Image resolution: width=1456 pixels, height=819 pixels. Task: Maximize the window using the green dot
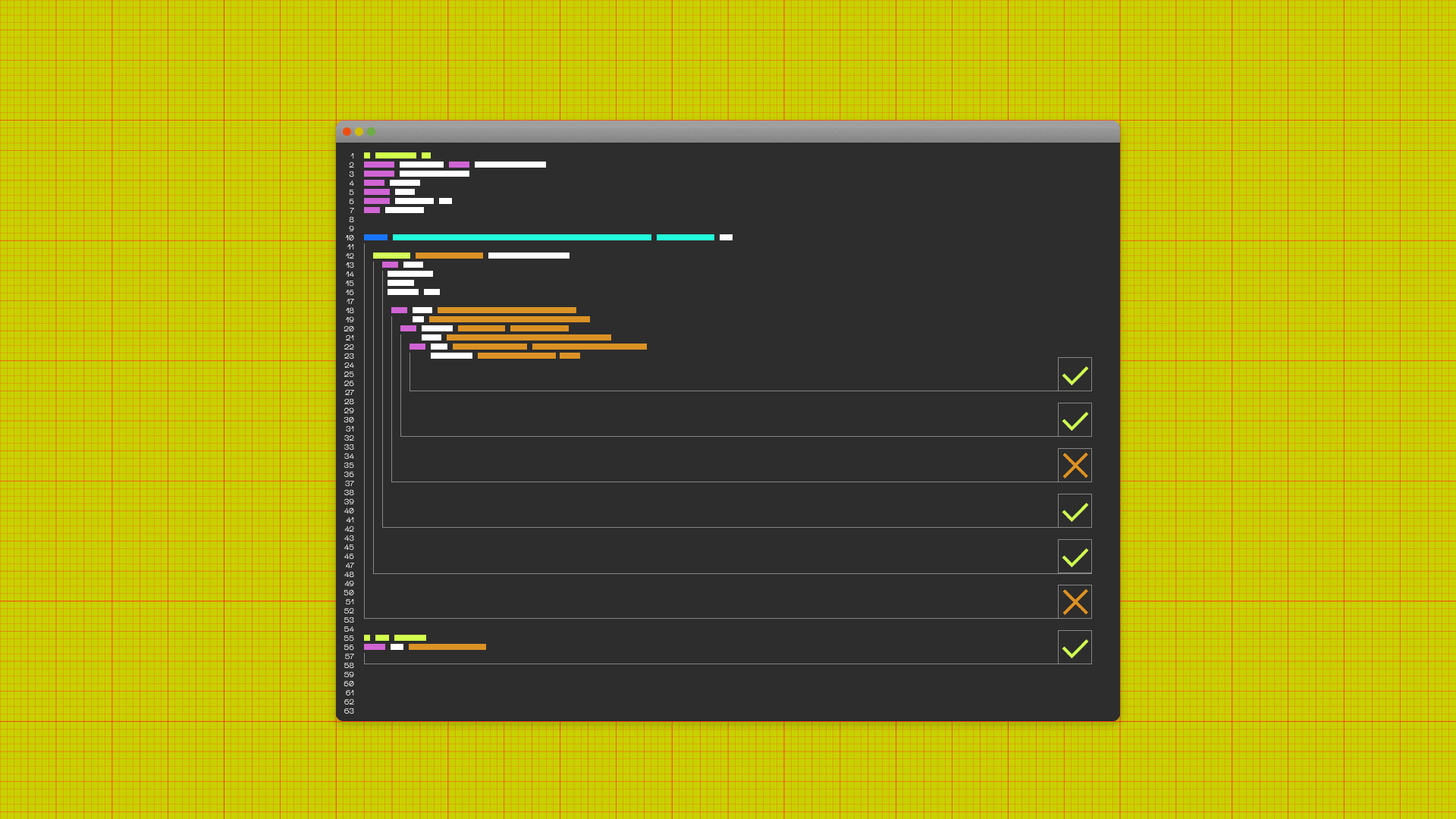coord(372,132)
